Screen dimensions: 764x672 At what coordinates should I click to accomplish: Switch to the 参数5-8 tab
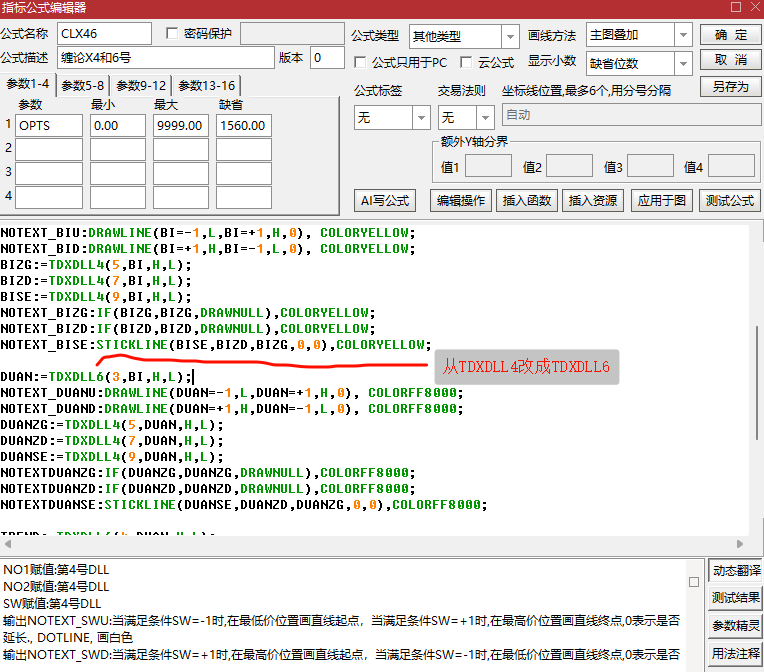coord(82,86)
